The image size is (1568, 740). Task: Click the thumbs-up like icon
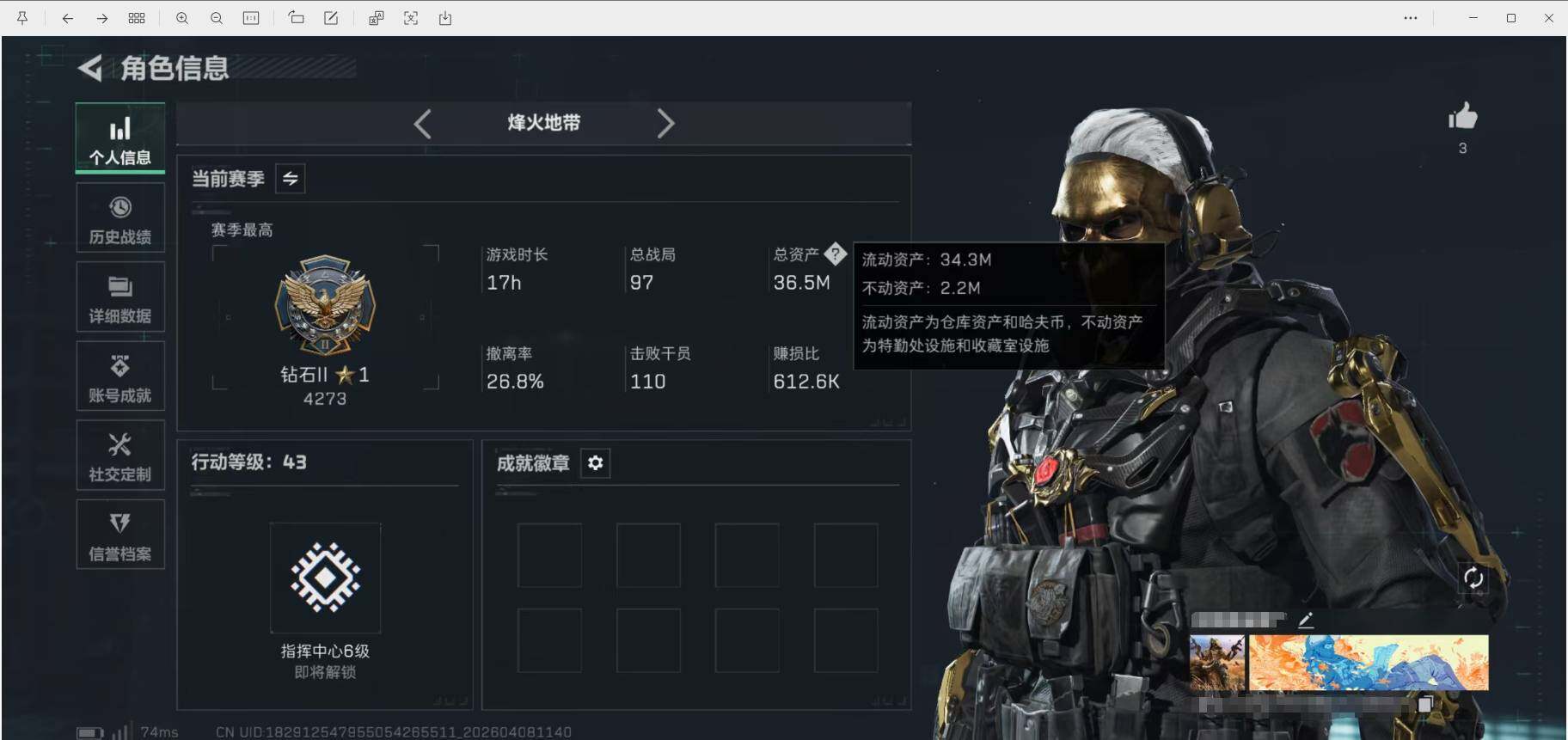pos(1462,116)
